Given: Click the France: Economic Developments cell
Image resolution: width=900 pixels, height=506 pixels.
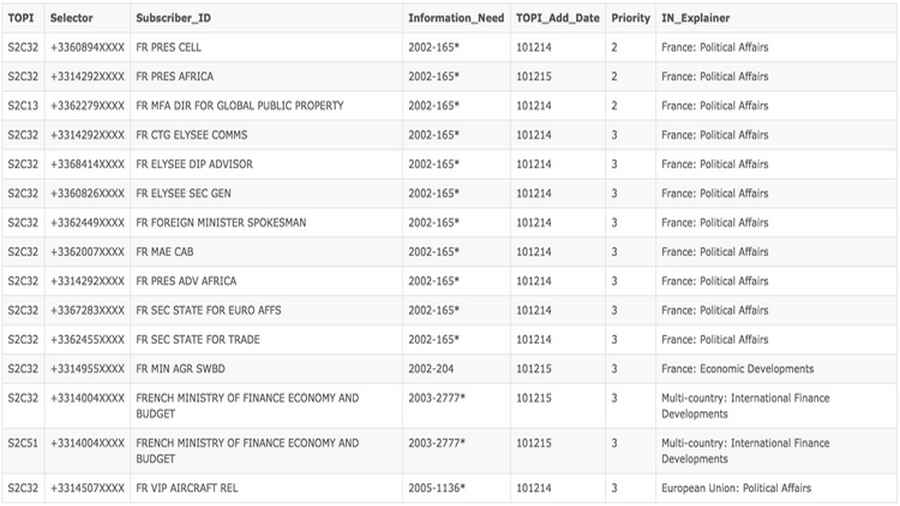Looking at the screenshot, I should pyautogui.click(x=737, y=368).
